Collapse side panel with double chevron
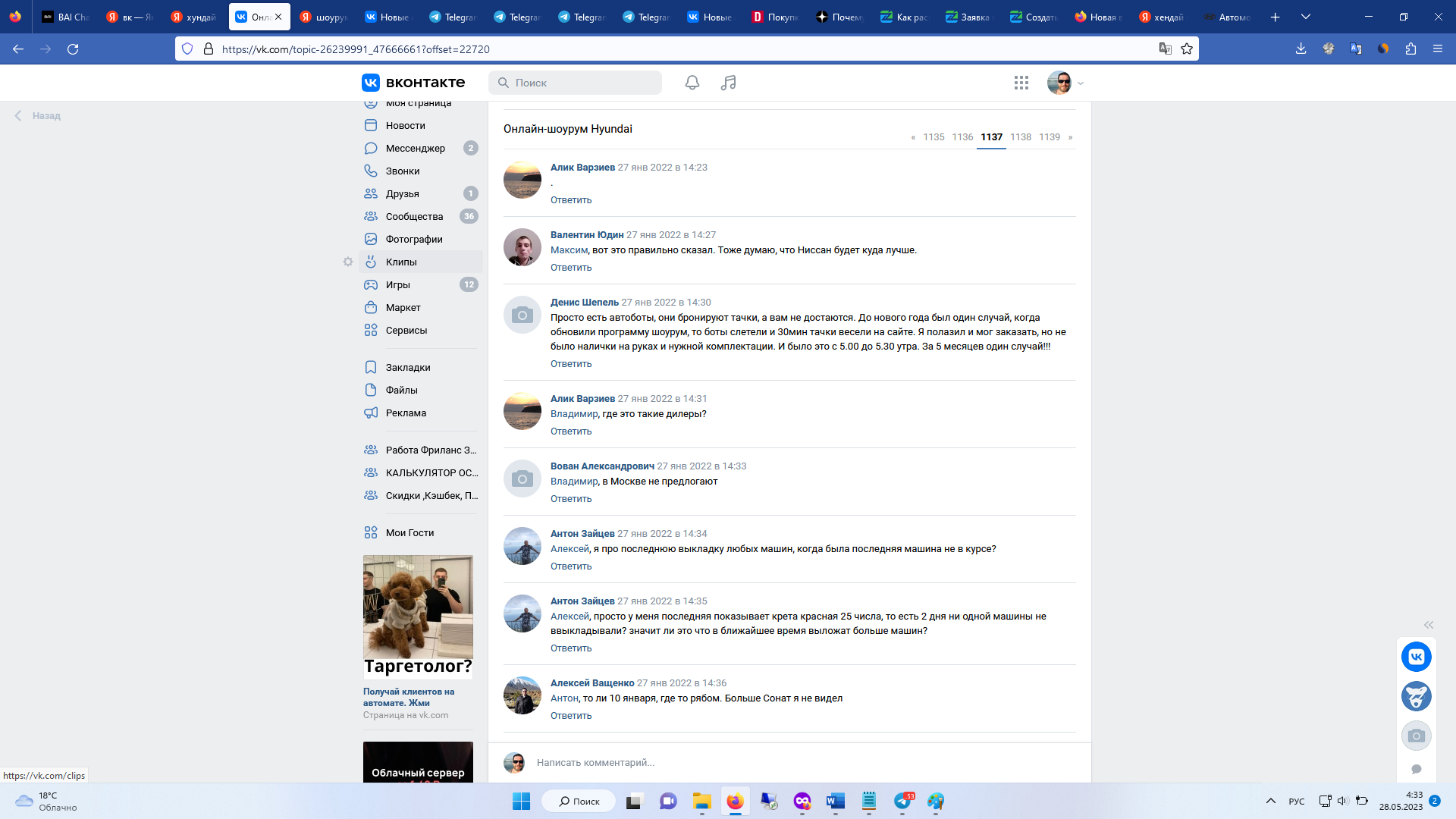 pos(1429,625)
